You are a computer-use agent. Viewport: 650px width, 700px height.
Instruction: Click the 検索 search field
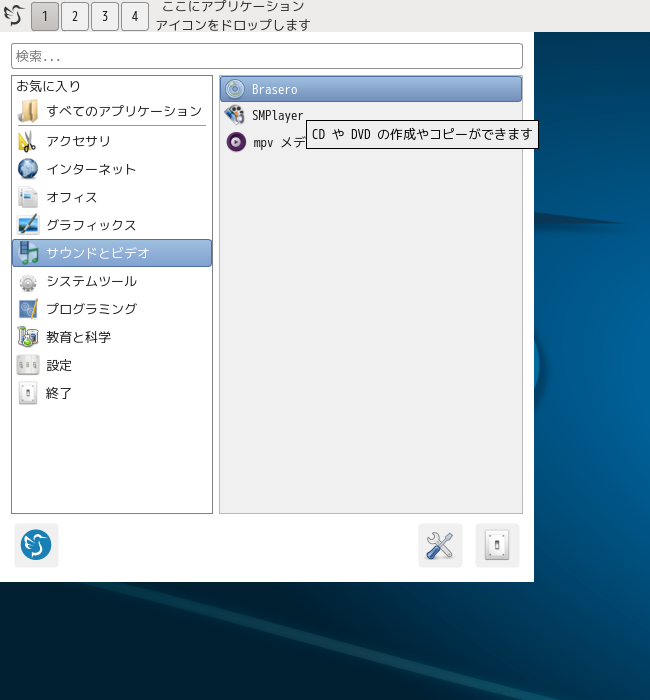tap(267, 56)
